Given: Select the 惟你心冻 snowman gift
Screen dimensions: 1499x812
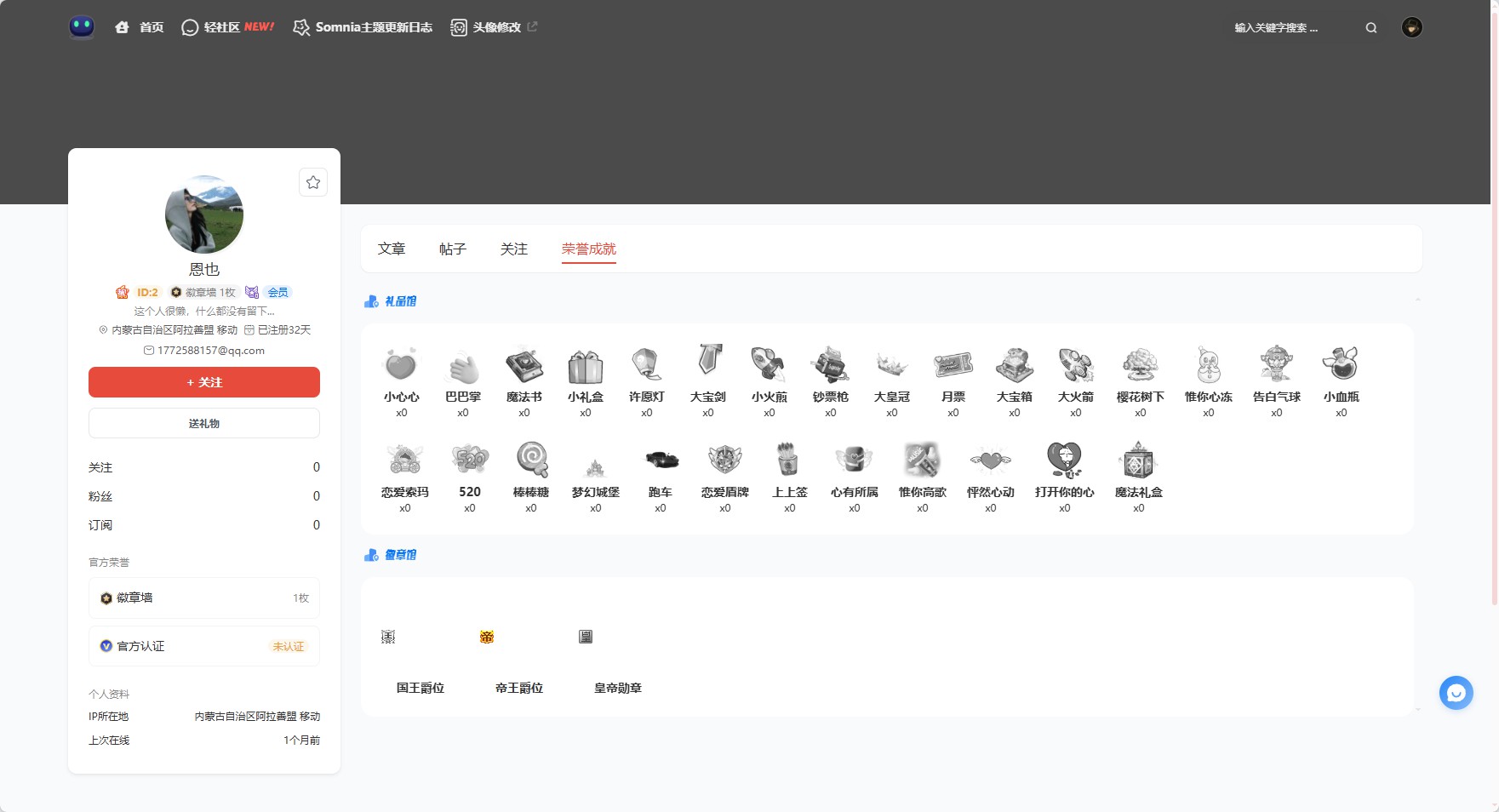Looking at the screenshot, I should pos(1209,364).
